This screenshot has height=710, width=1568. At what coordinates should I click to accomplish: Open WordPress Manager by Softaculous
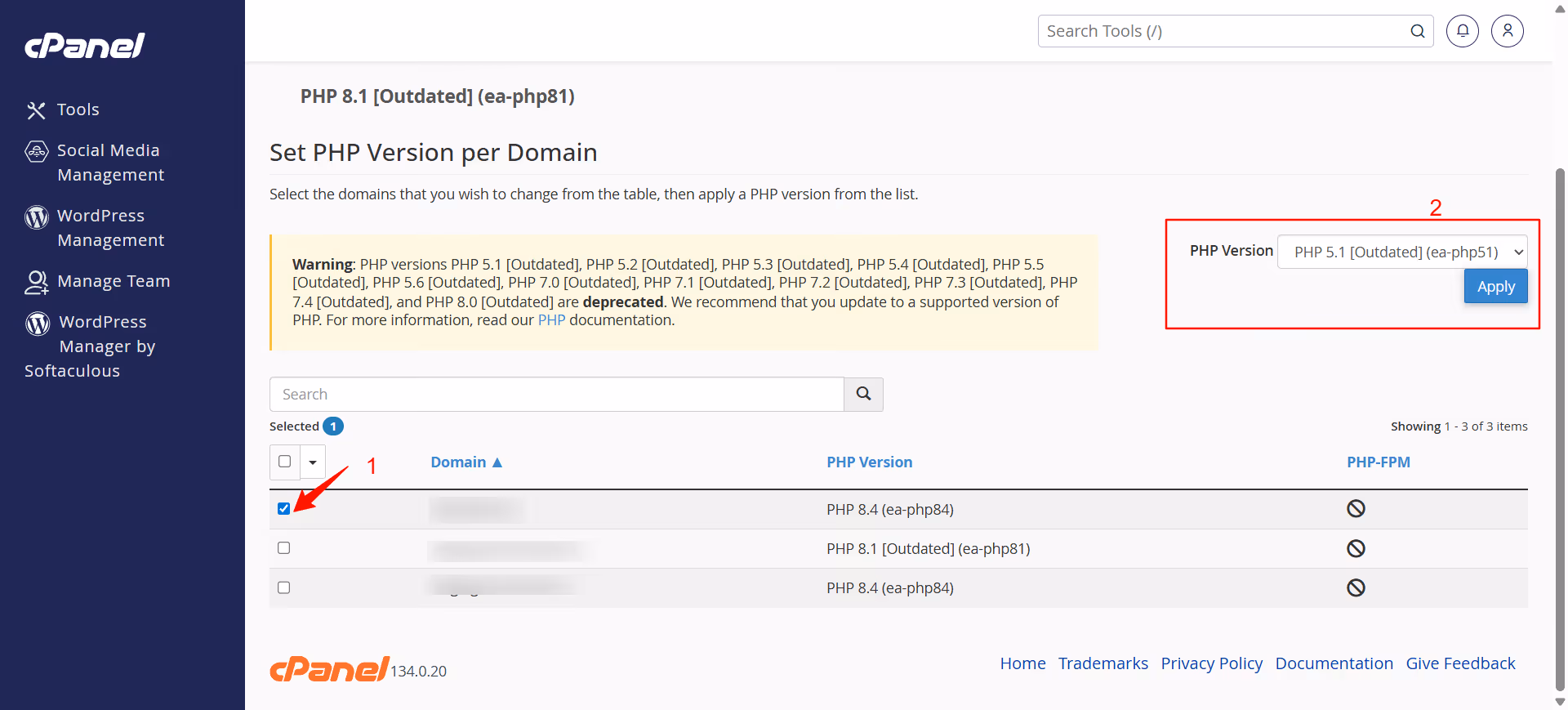tap(90, 346)
